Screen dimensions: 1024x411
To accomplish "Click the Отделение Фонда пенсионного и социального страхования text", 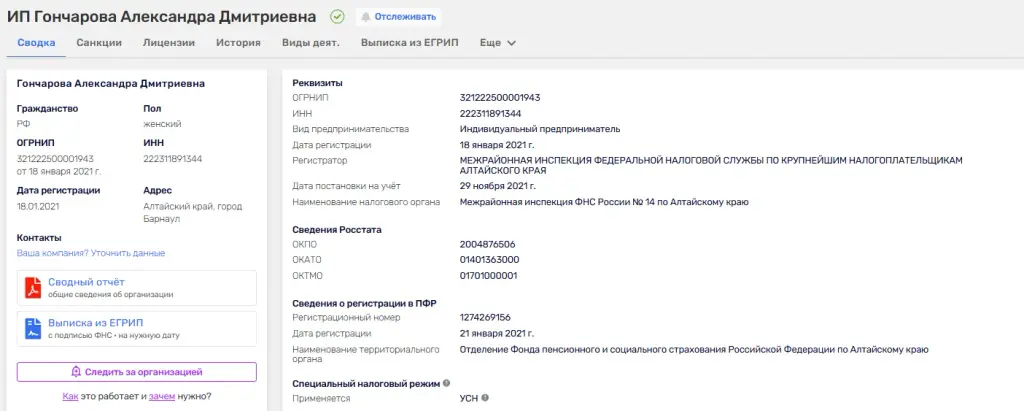I will tap(694, 350).
